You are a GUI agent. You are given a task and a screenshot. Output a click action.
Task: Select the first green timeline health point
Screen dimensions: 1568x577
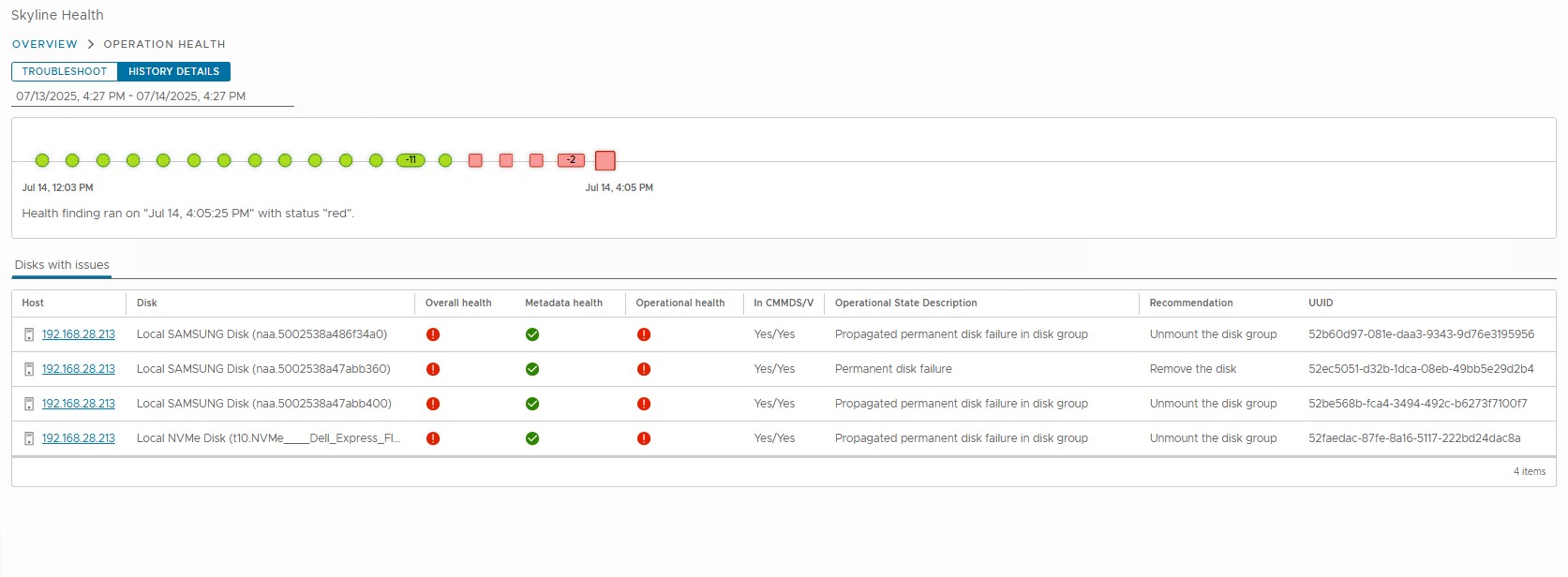point(42,160)
